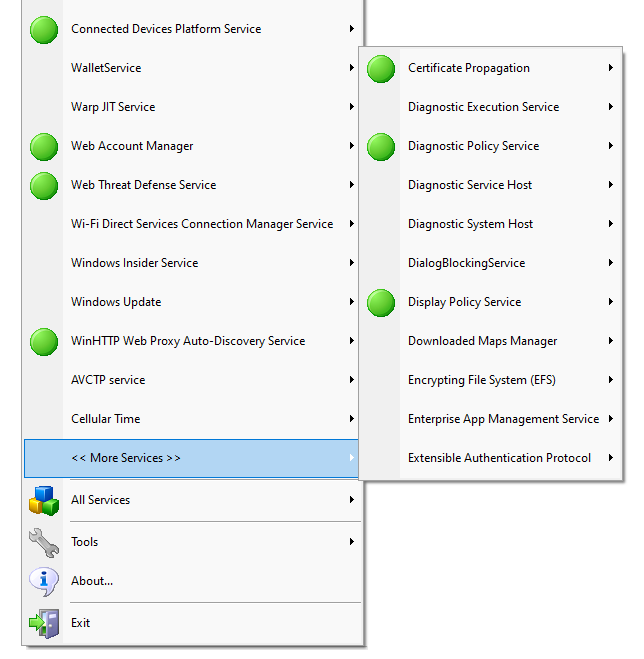Click the colored cubes All Services icon

coord(44,501)
